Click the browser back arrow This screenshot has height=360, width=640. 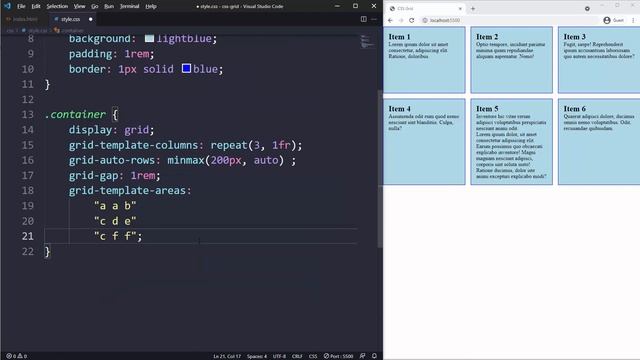390,20
